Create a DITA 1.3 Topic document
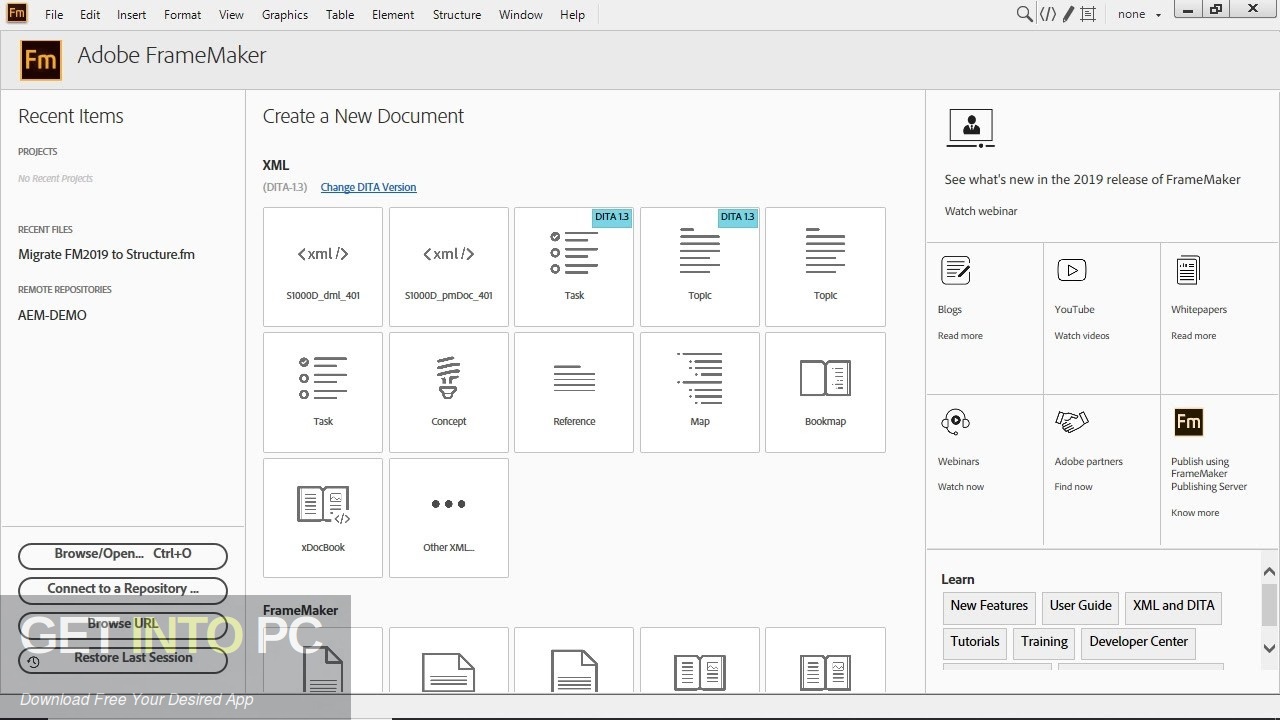The width and height of the screenshot is (1280, 720). (700, 267)
